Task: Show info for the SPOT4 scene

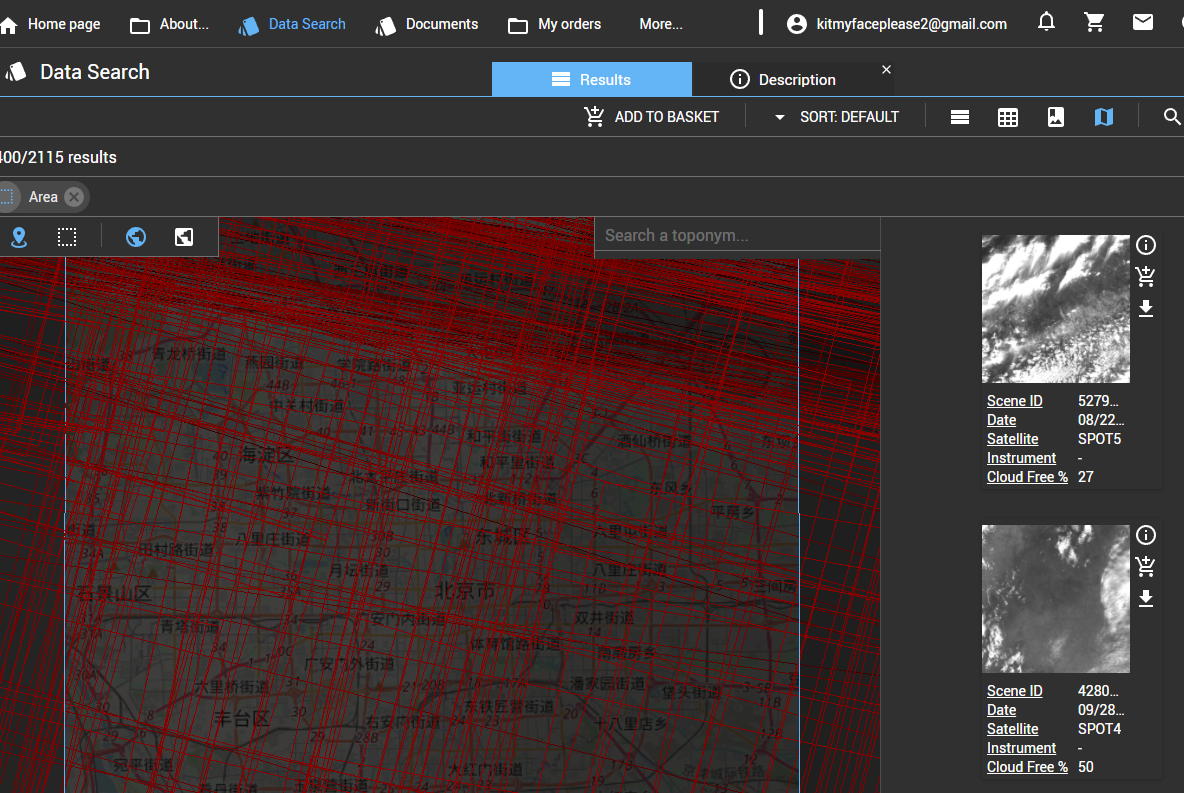Action: [1145, 535]
